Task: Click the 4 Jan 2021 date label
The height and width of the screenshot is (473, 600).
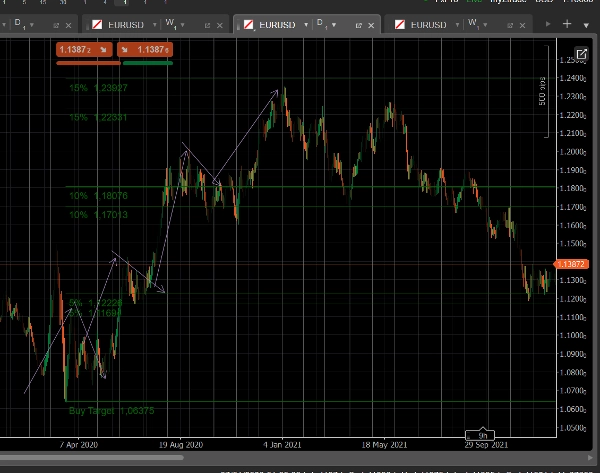Action: click(x=282, y=445)
